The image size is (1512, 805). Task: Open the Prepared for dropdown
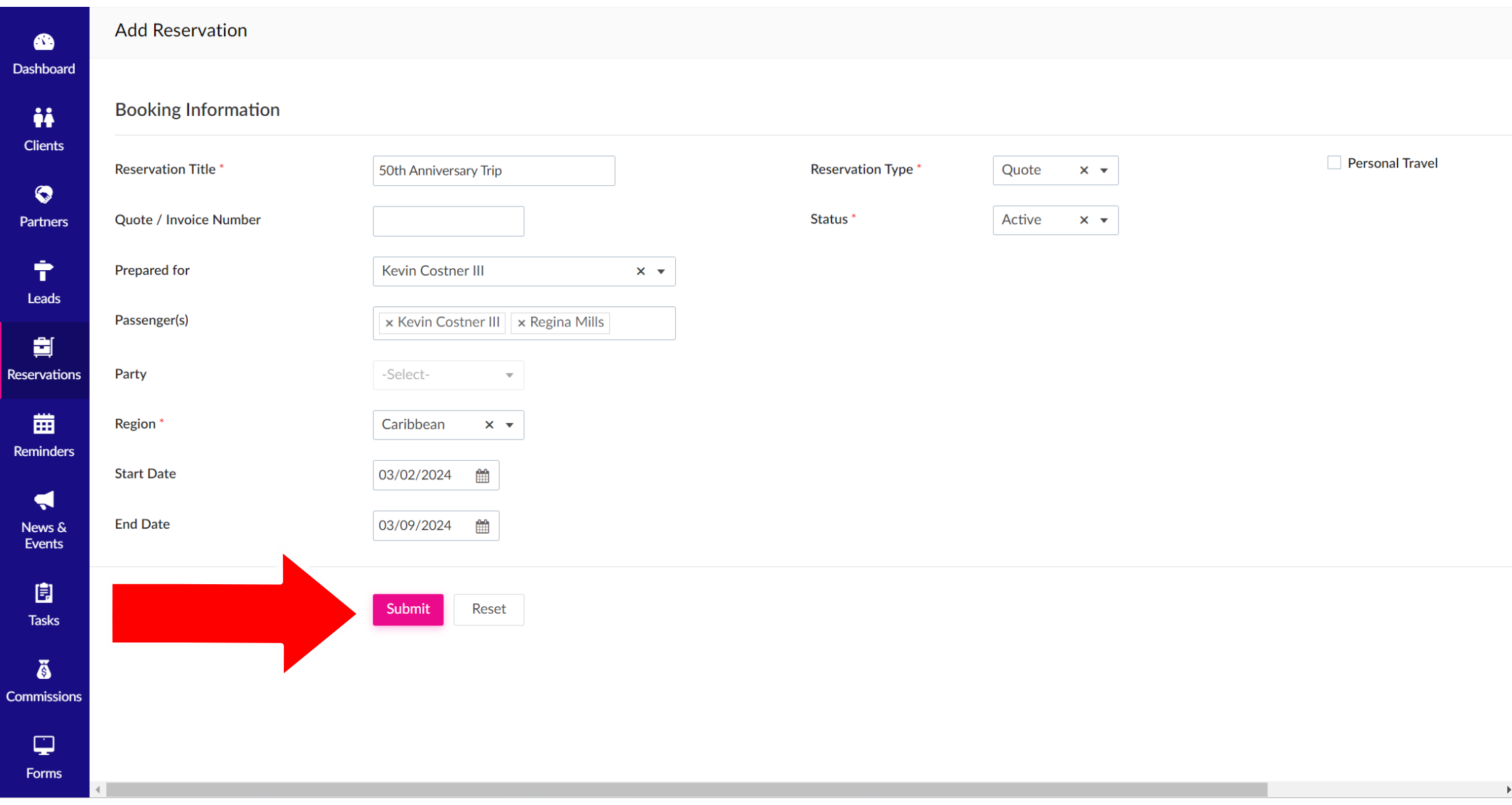click(x=661, y=272)
